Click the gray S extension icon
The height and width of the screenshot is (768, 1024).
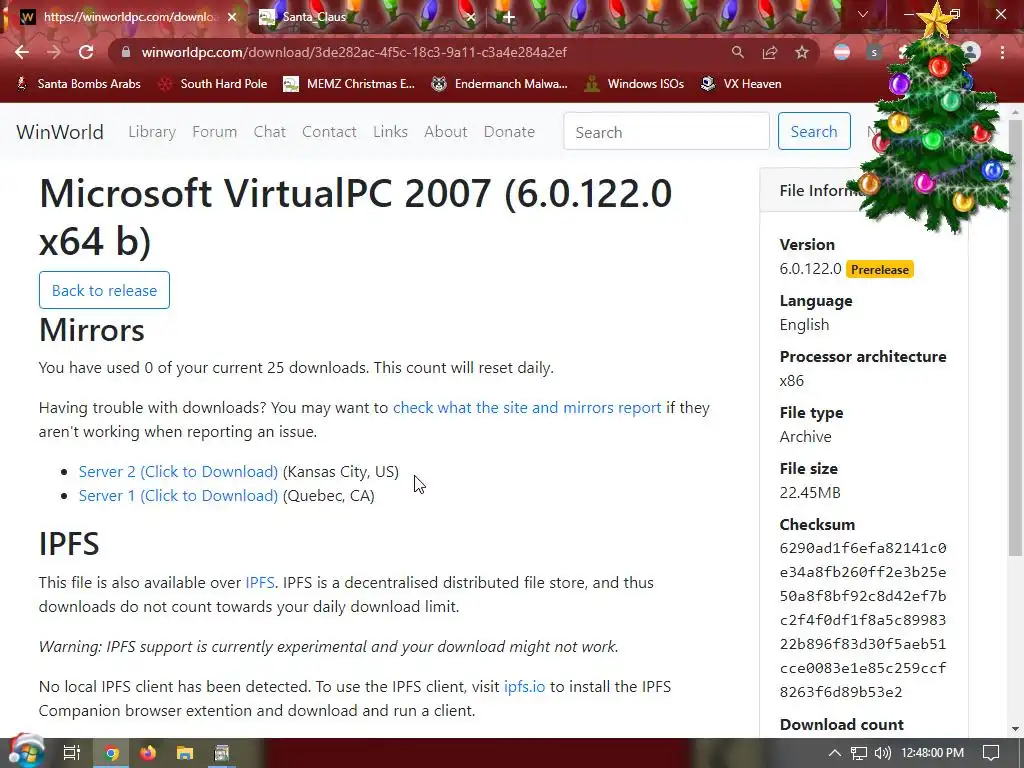pyautogui.click(x=874, y=52)
